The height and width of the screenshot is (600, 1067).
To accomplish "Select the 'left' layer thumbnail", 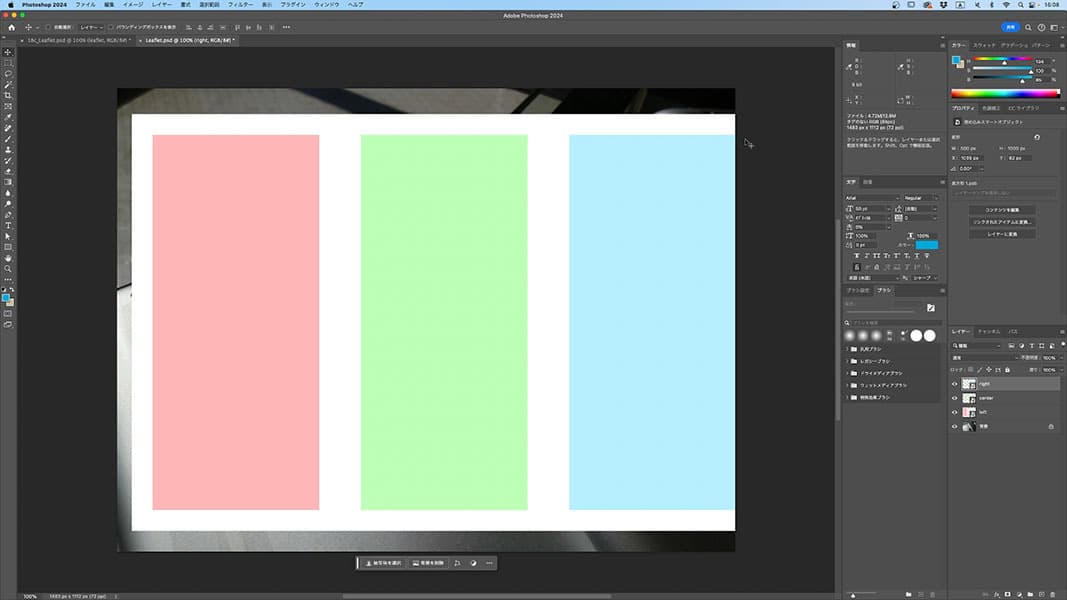I will pos(968,412).
